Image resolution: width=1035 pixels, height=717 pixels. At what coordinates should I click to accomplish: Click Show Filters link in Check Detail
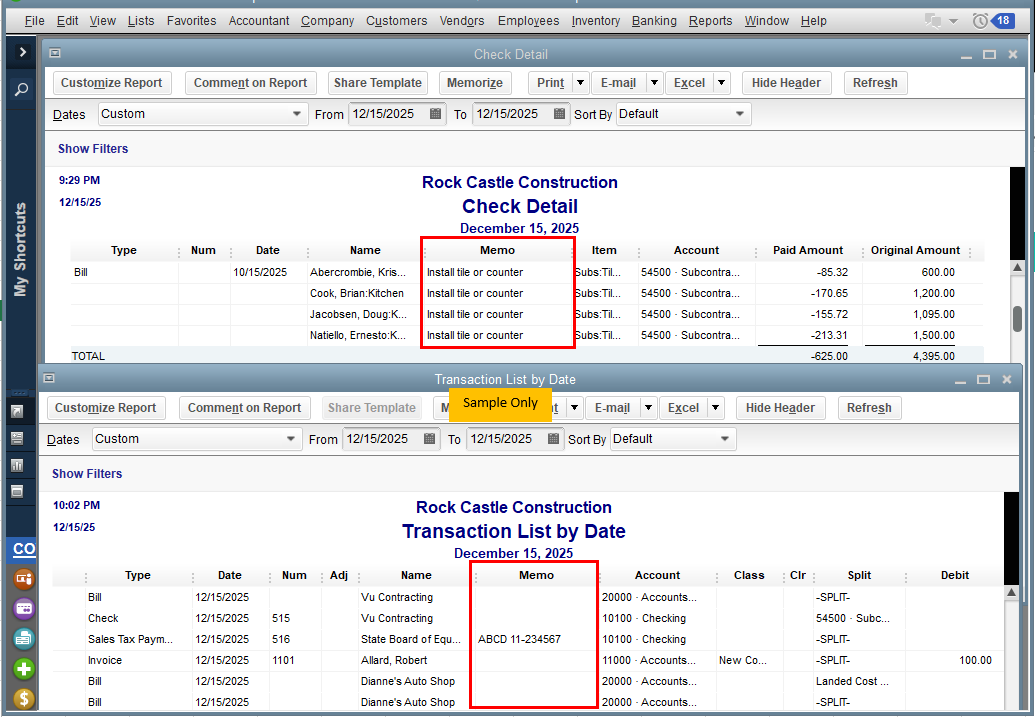(x=93, y=149)
